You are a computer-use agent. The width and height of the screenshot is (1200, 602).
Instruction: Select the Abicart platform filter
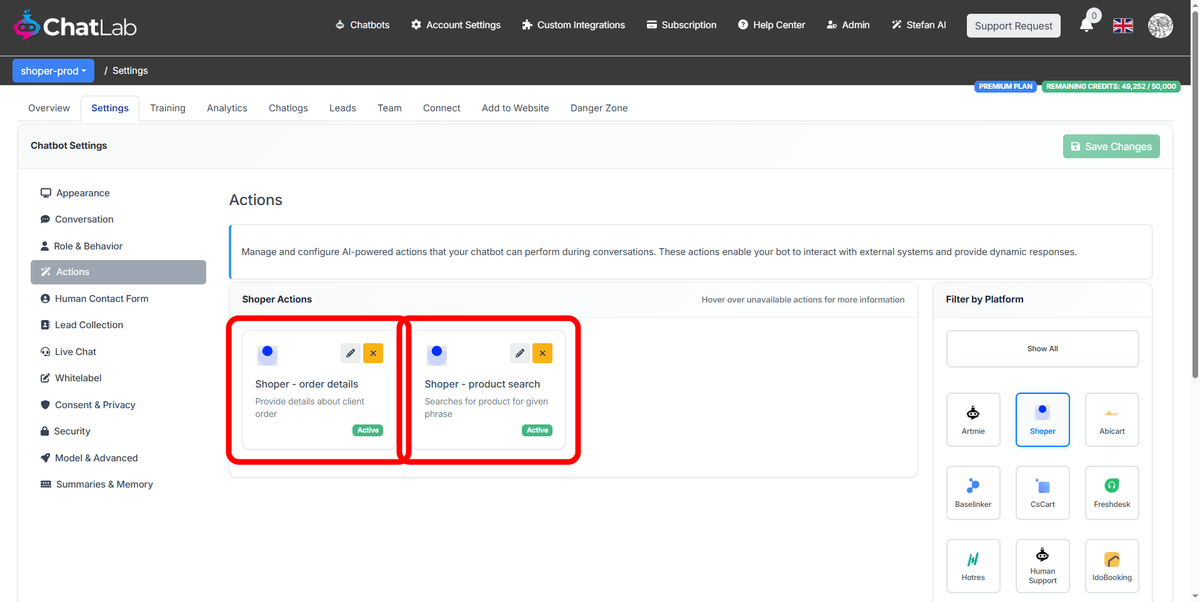1111,419
